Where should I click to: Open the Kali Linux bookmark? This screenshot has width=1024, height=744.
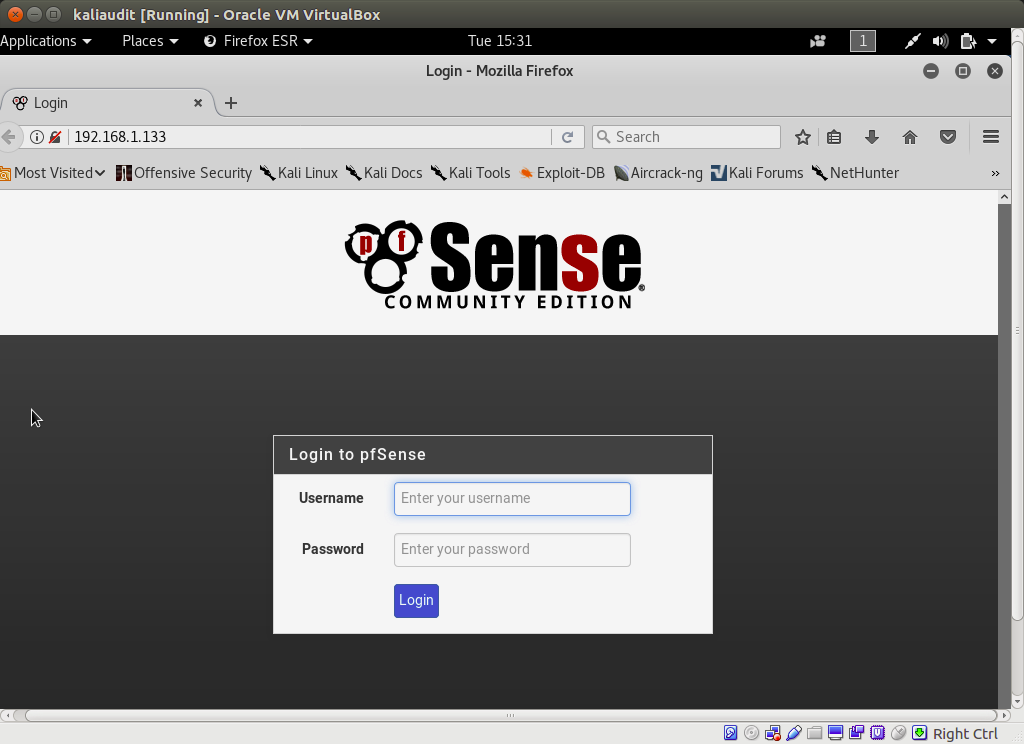tap(299, 173)
